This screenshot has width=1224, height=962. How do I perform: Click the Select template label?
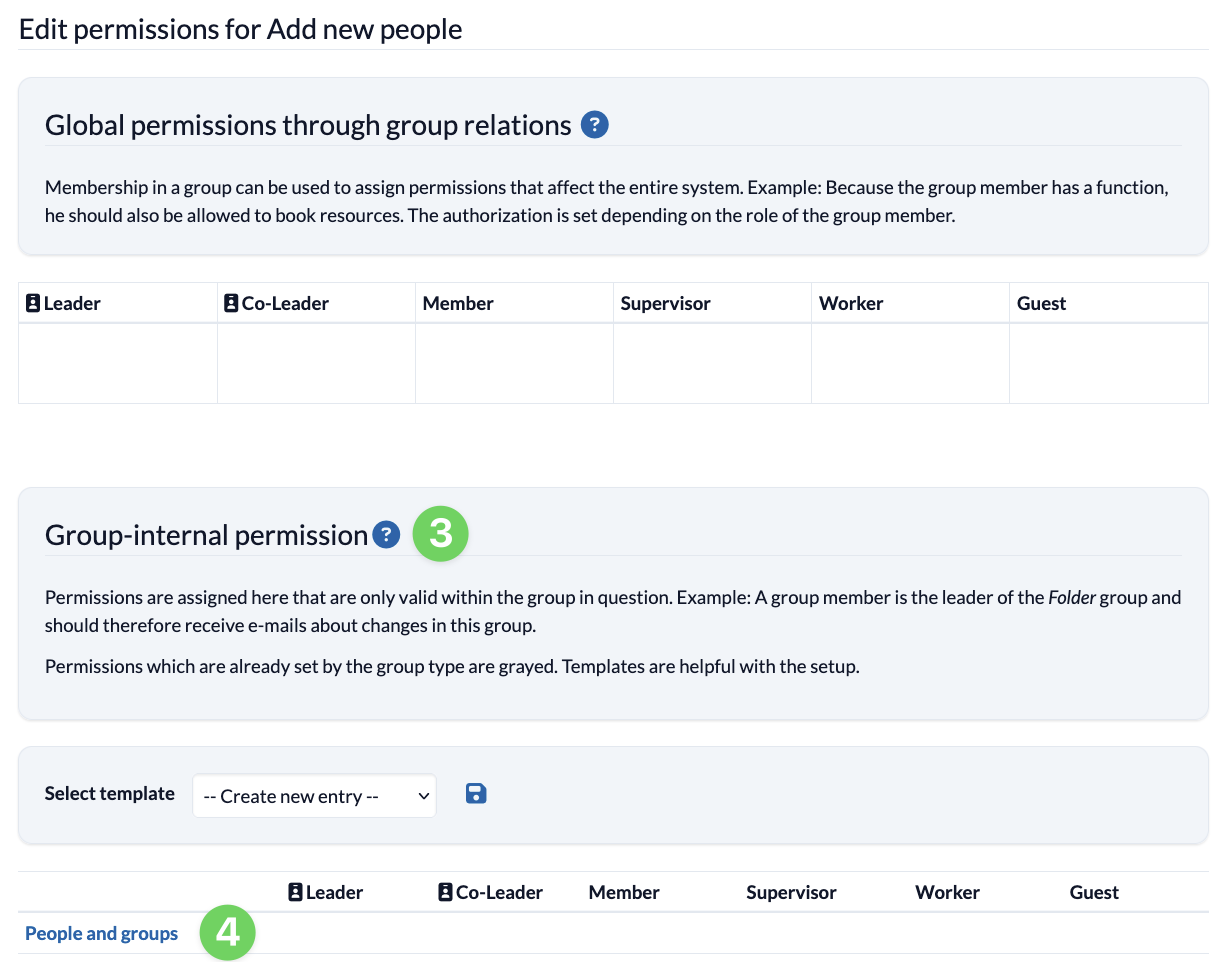pos(110,793)
